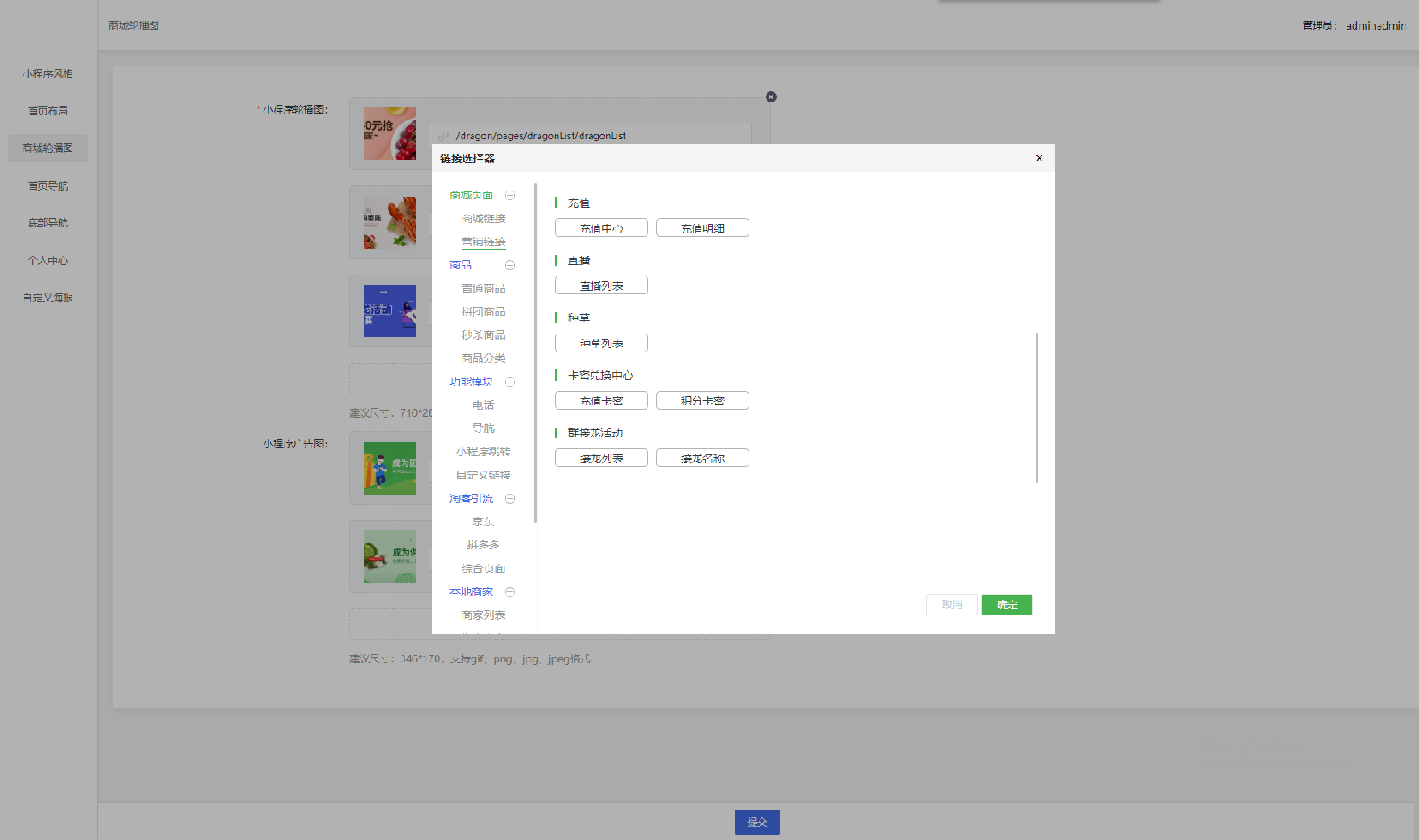Confirm selection with green 确定 button
Screen dimensions: 1419x840
(1007, 605)
